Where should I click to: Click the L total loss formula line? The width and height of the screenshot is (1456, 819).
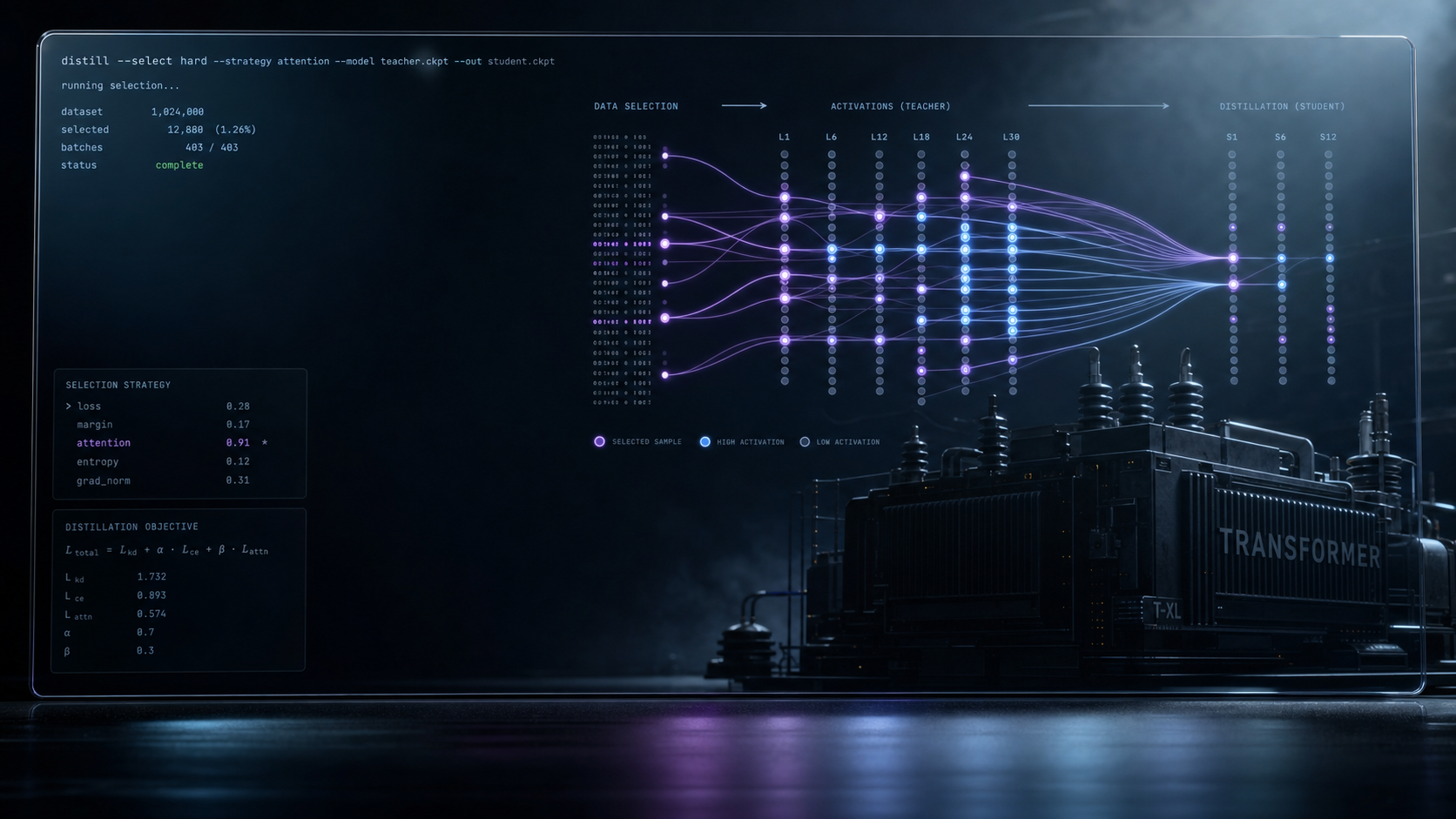(x=166, y=550)
